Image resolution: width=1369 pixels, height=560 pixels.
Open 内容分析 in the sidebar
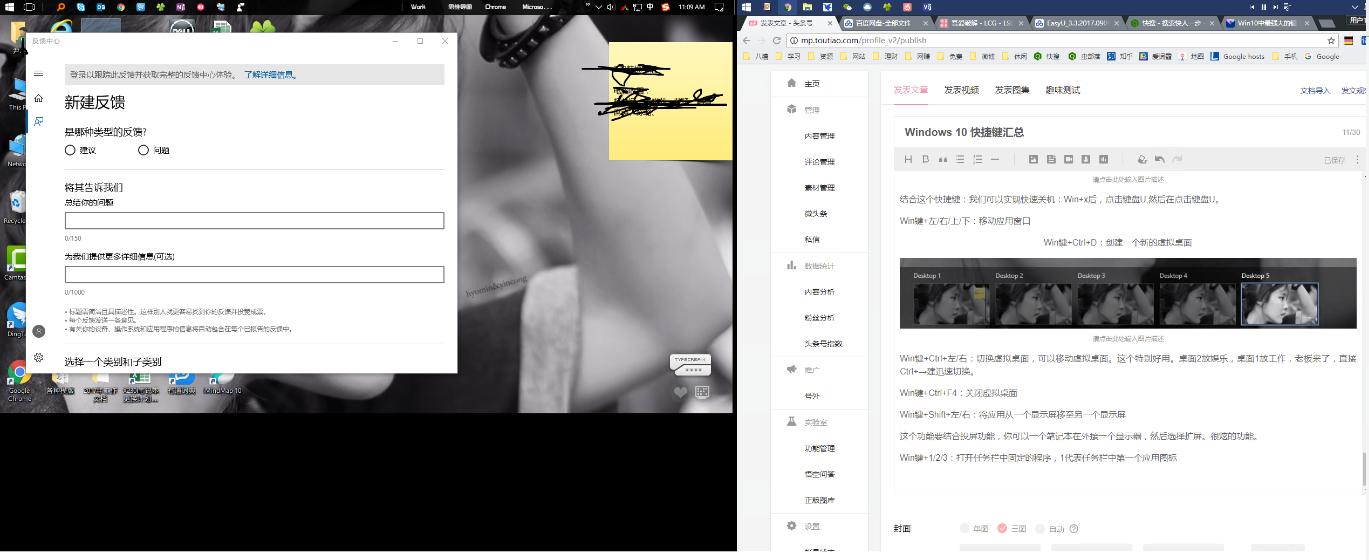[x=819, y=292]
